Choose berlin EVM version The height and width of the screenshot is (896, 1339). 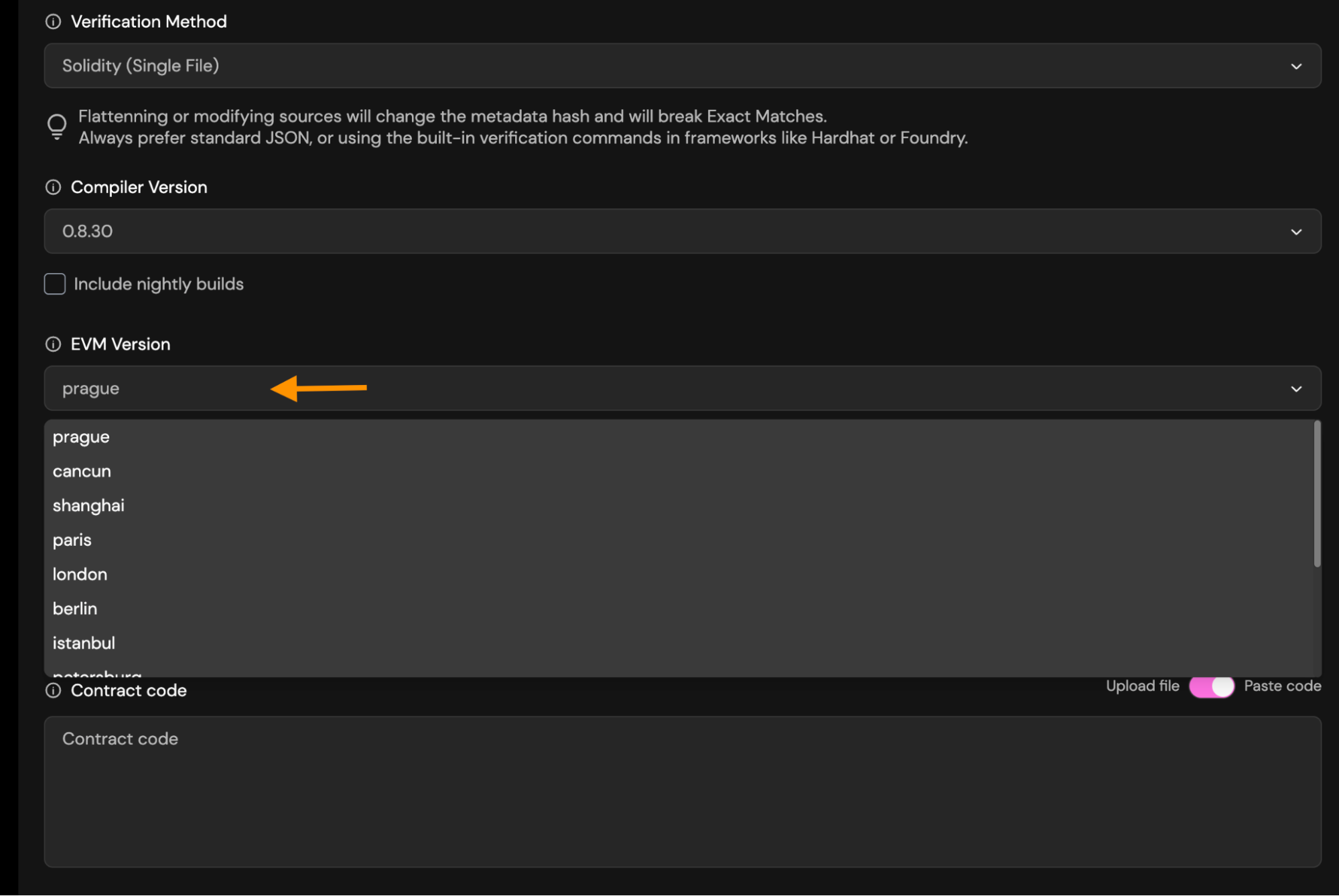coord(75,609)
